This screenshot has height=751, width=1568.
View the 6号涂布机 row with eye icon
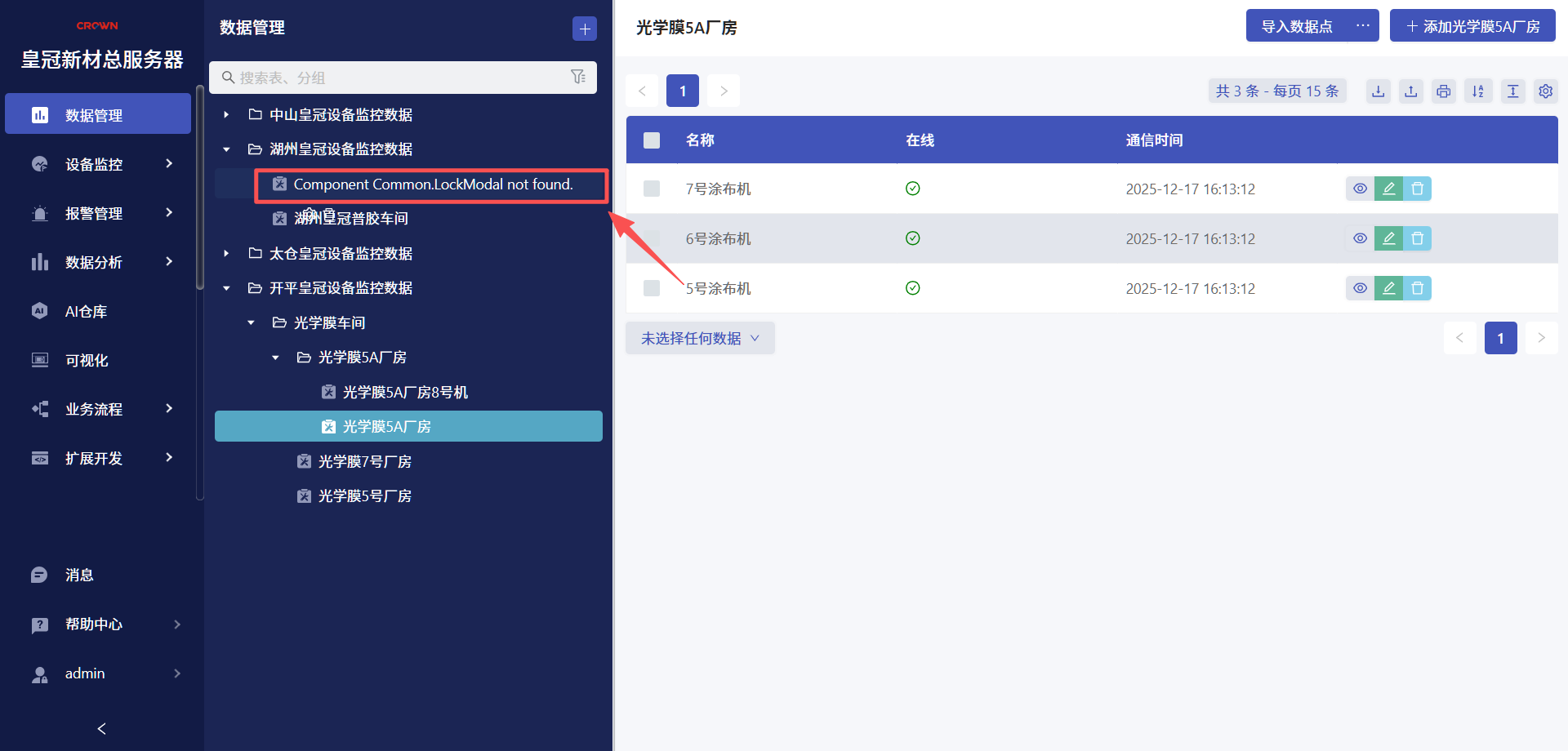pyautogui.click(x=1360, y=238)
